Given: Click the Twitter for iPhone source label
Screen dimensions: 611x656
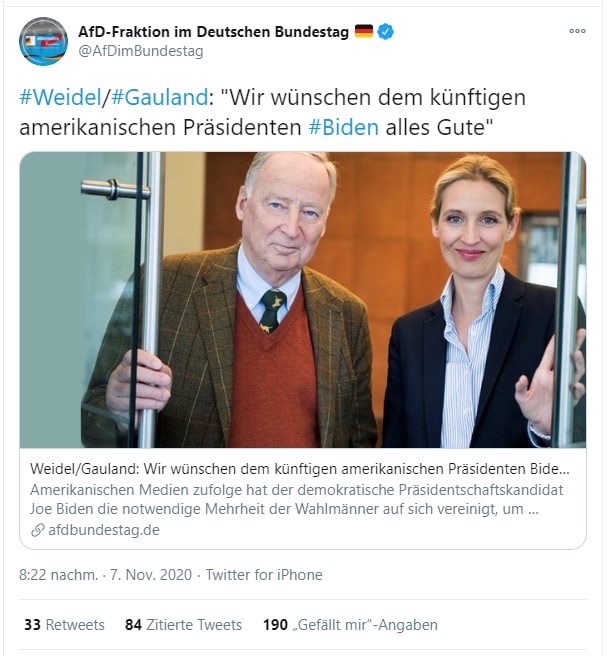Looking at the screenshot, I should click(264, 575).
